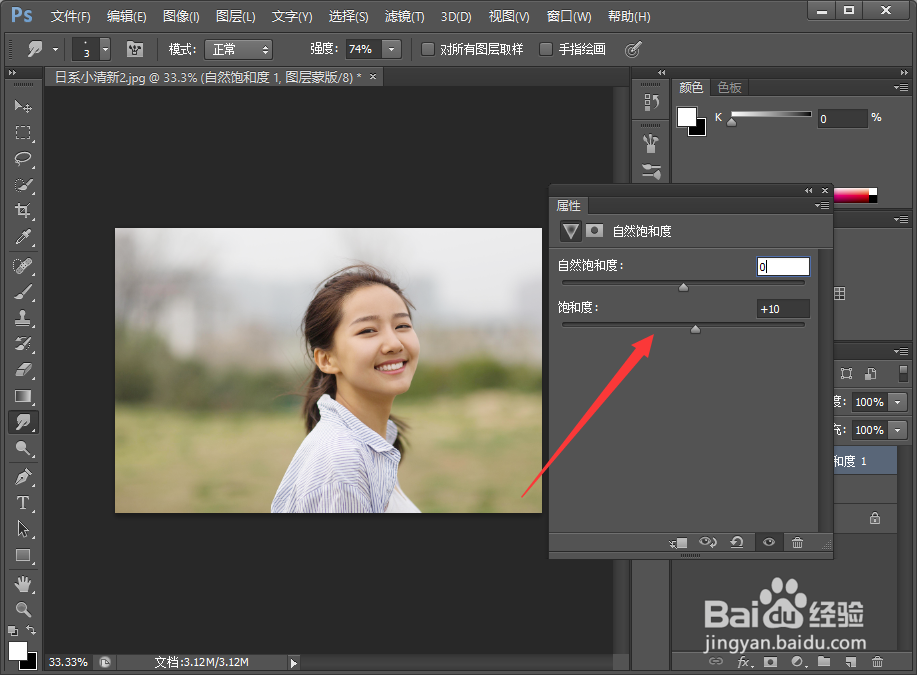This screenshot has width=917, height=675.
Task: Click the foreground color swatch in Color panel
Action: pyautogui.click(x=687, y=116)
